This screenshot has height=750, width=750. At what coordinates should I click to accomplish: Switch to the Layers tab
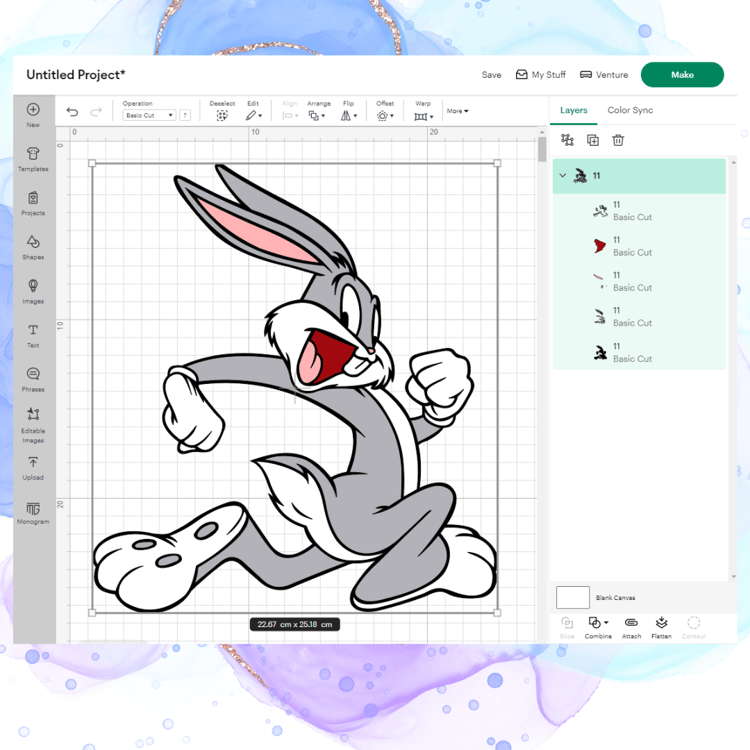pyautogui.click(x=573, y=110)
